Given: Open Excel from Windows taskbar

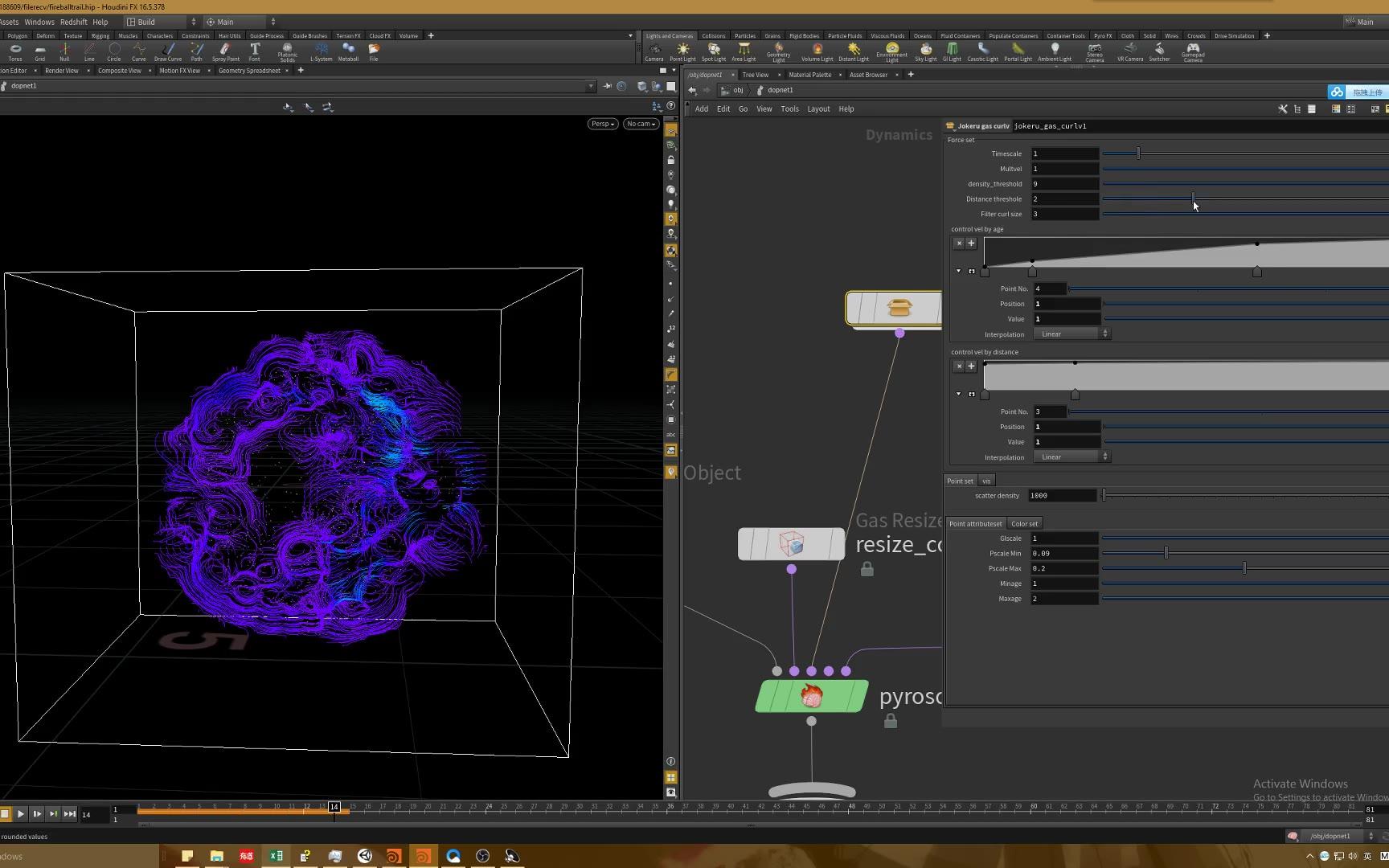Looking at the screenshot, I should pyautogui.click(x=276, y=856).
